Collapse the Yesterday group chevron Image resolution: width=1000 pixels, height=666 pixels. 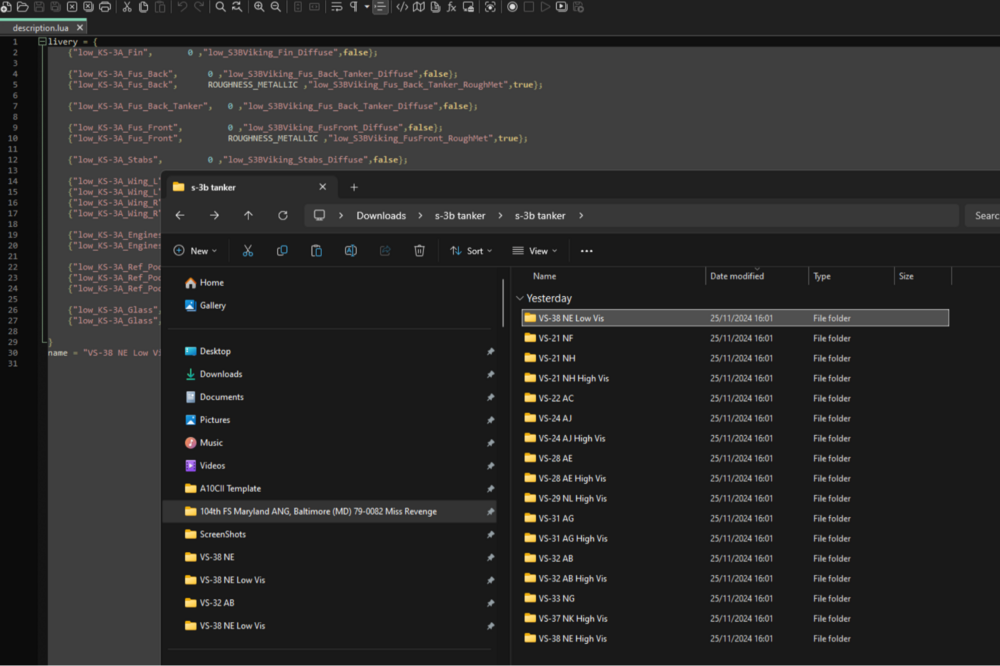[519, 298]
